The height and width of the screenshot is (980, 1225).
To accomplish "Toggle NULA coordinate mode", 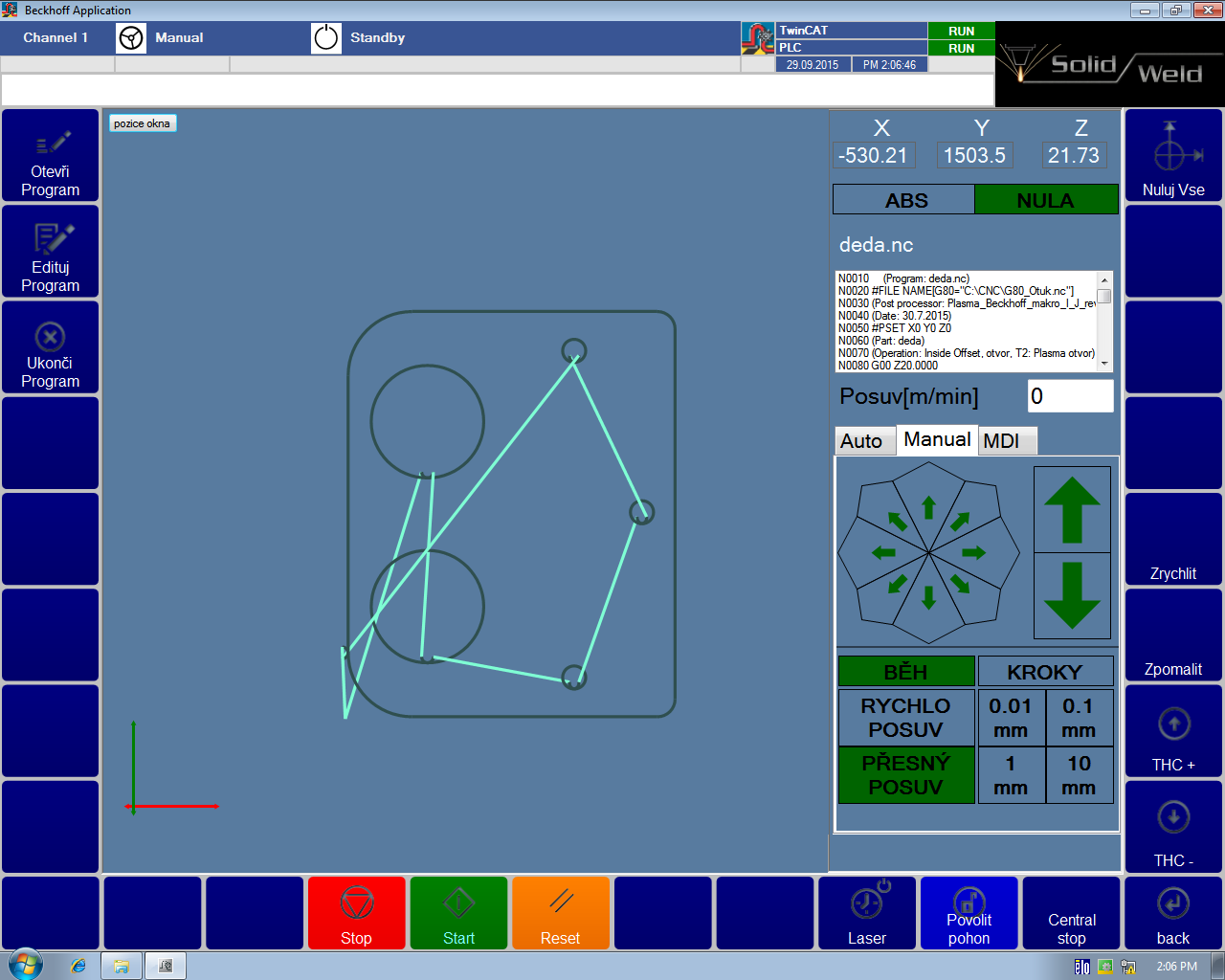I will pyautogui.click(x=1045, y=200).
